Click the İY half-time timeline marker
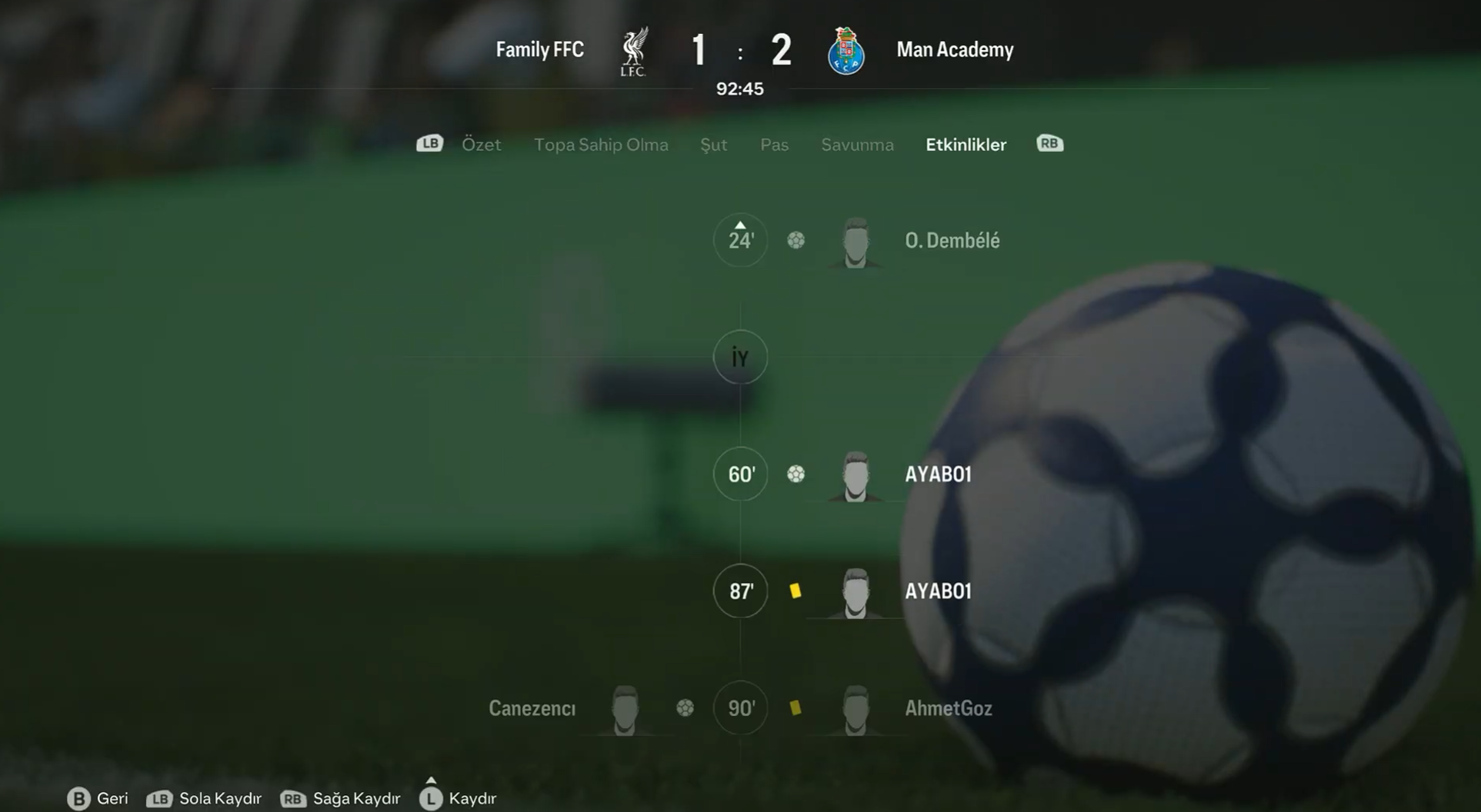Screen dimensions: 1481x812 (740, 358)
